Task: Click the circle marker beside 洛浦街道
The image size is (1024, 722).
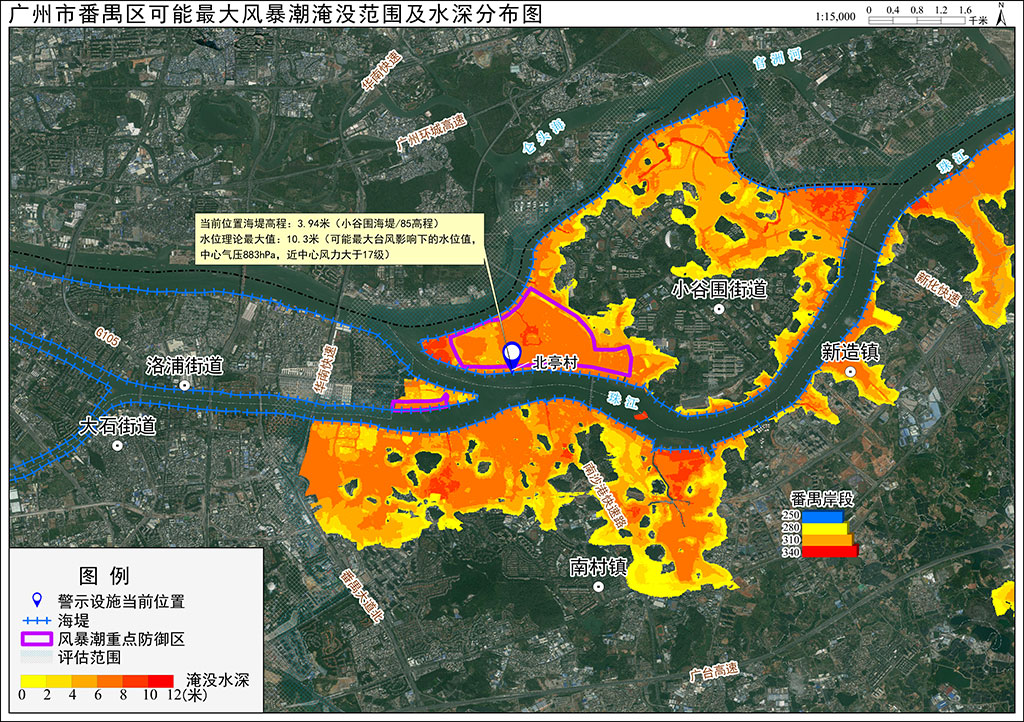Action: pos(185,385)
